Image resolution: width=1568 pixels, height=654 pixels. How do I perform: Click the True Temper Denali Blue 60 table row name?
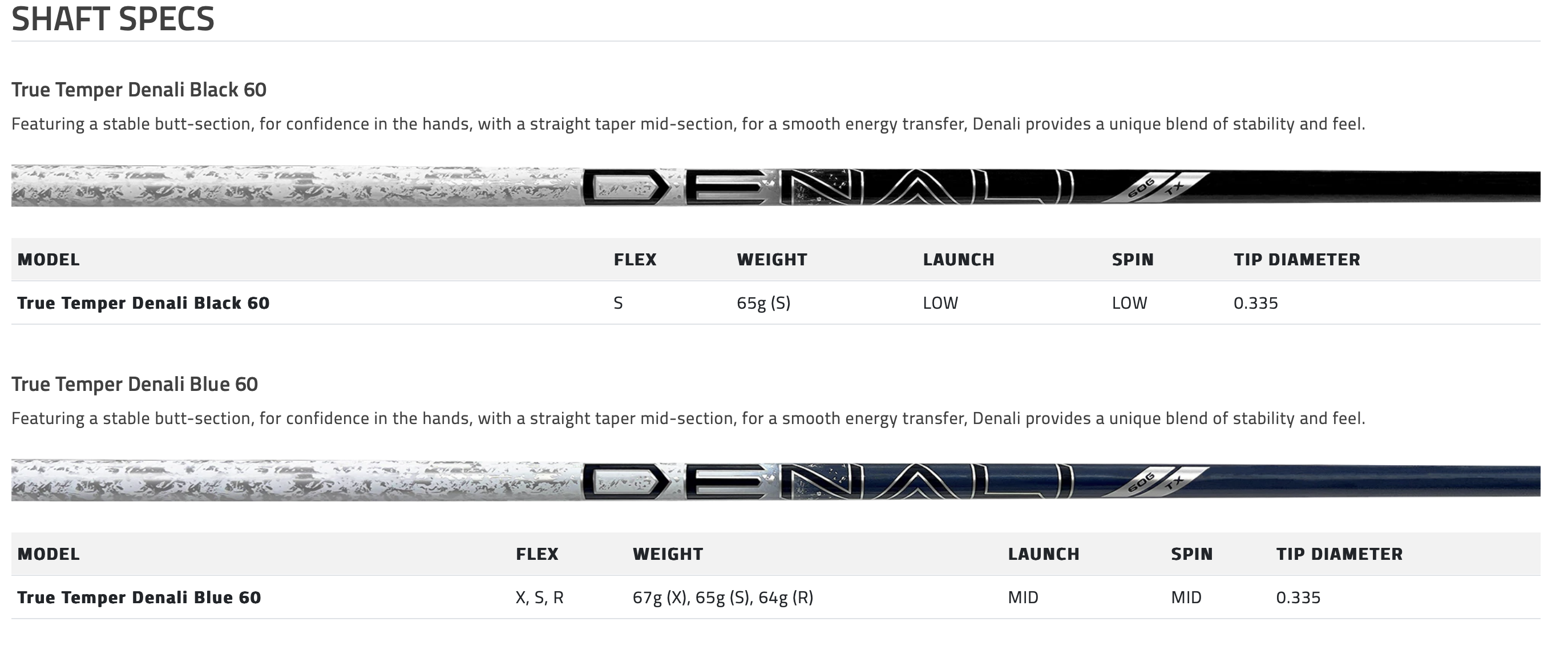[139, 598]
